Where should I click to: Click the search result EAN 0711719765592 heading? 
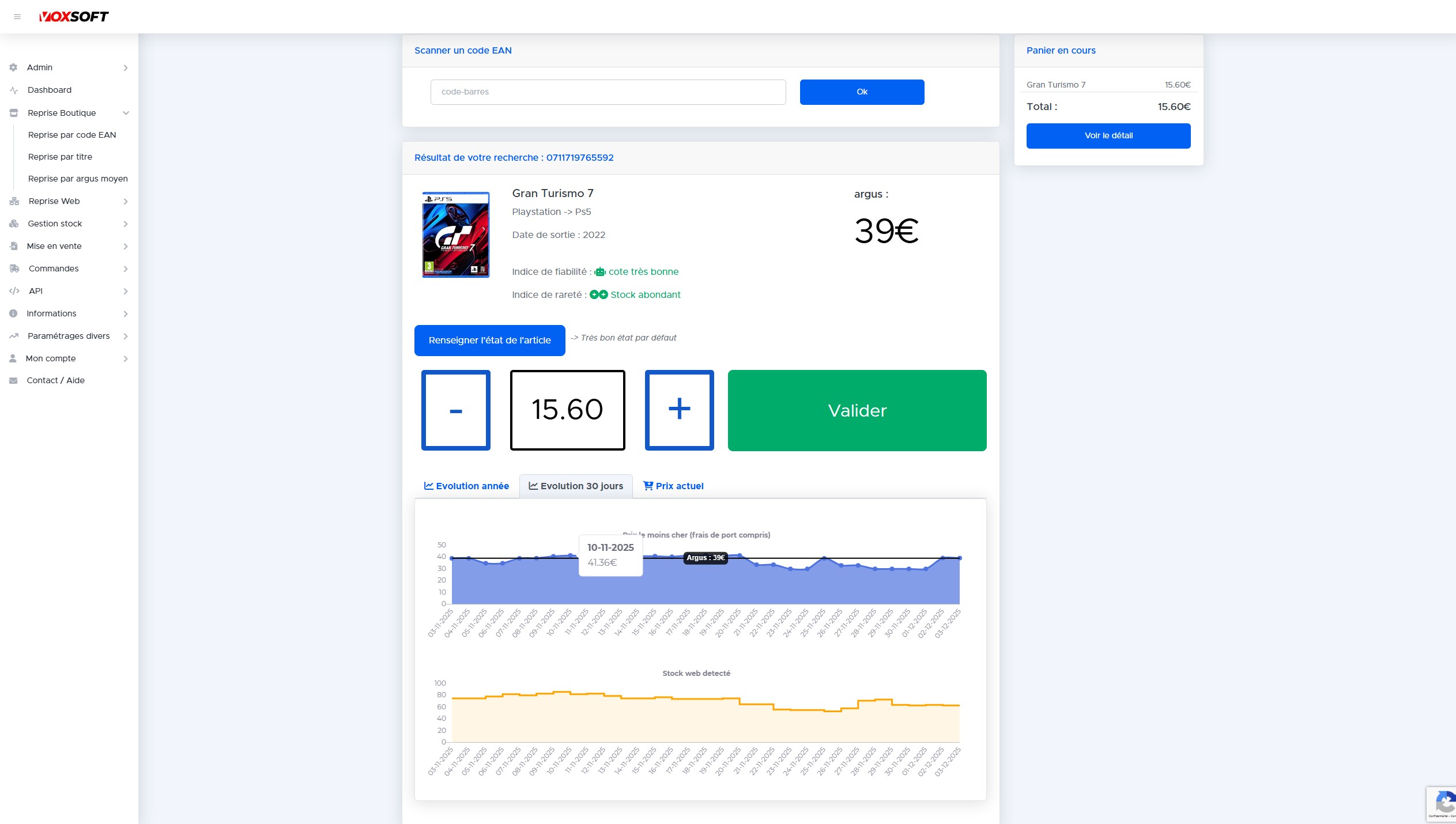[514, 158]
